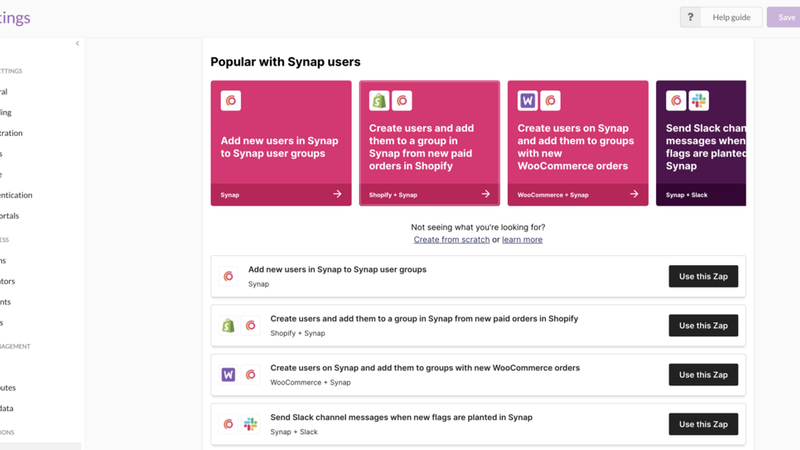Viewport: 800px width, 450px height.
Task: Use this Zap for Slack channel messages
Action: point(703,424)
